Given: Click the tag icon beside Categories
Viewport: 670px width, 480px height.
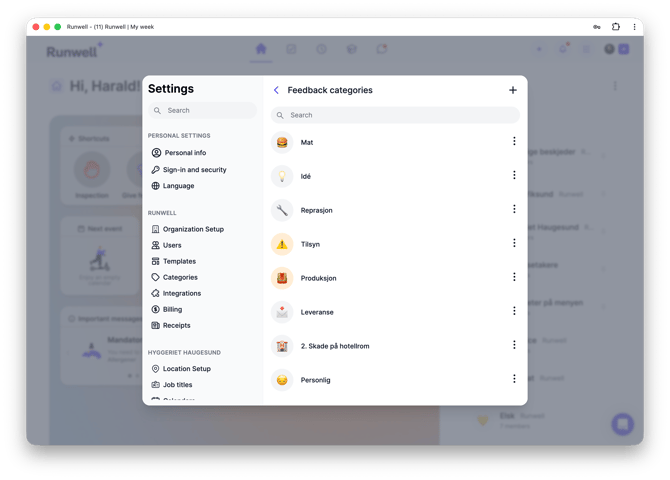Looking at the screenshot, I should click(156, 277).
